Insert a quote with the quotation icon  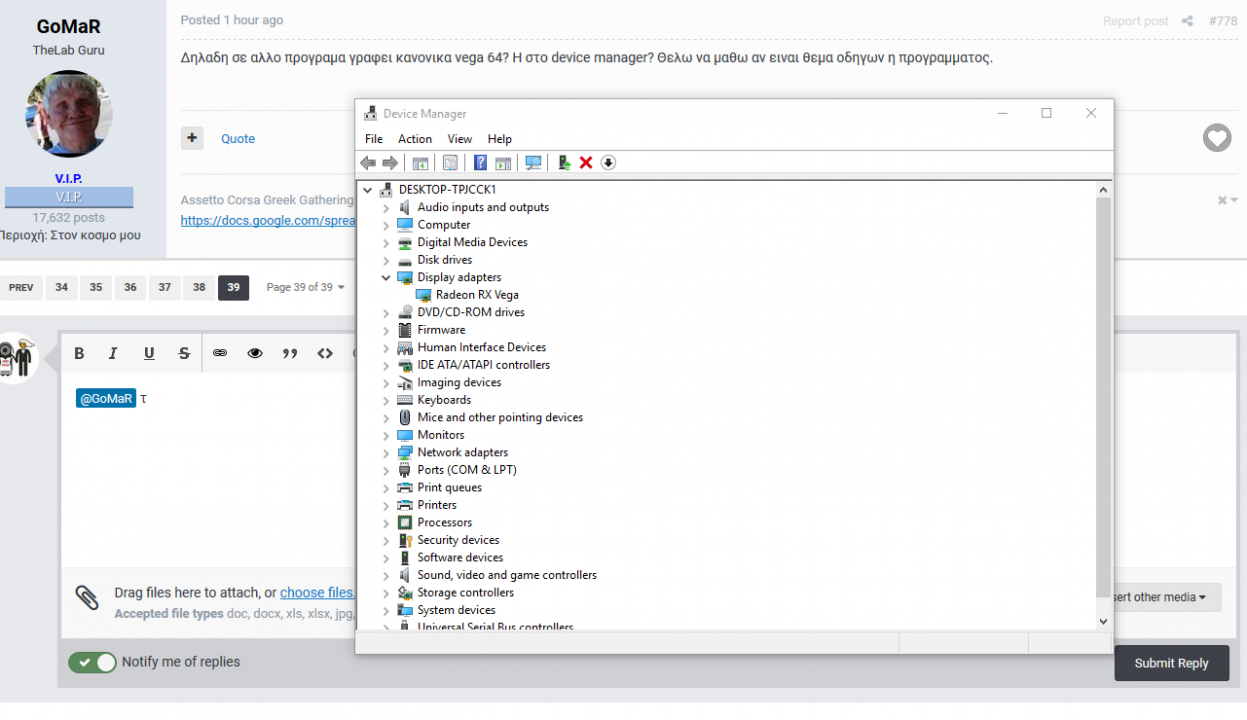(x=290, y=353)
